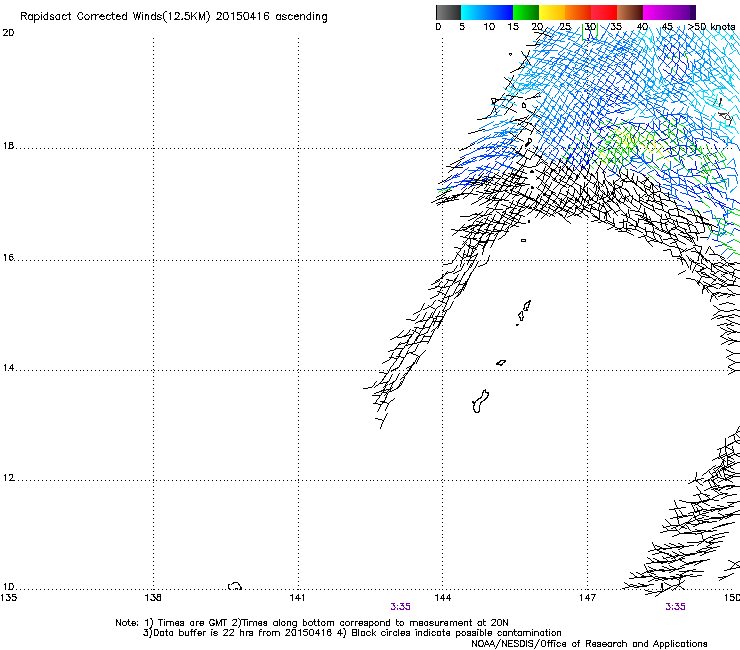Click the Guam island outline
This screenshot has width=740, height=650.
(480, 402)
